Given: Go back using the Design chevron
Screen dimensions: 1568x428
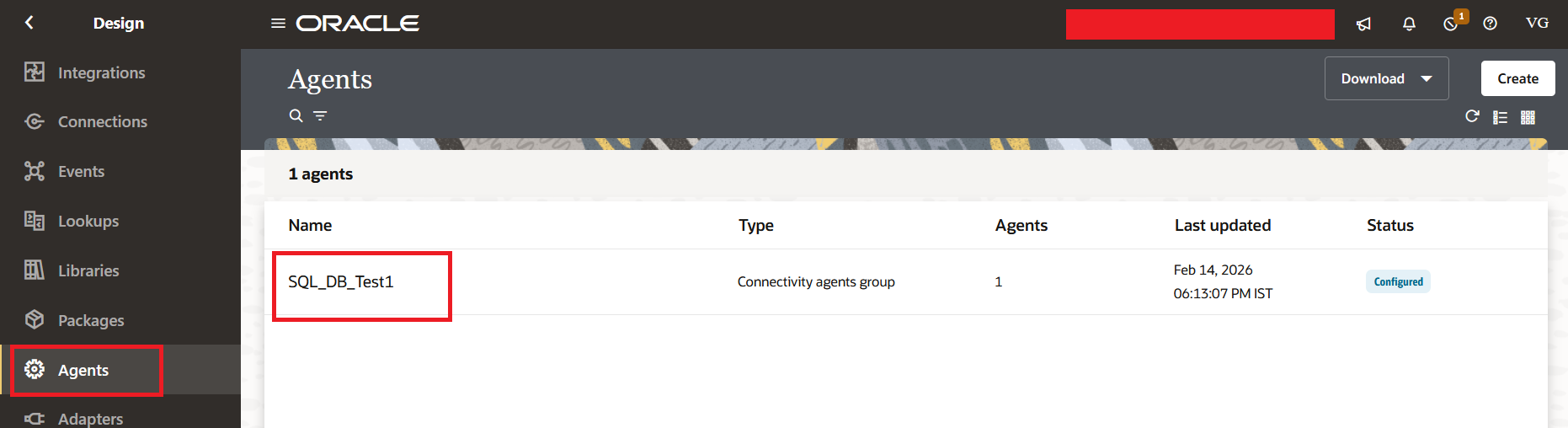Looking at the screenshot, I should 29,23.
